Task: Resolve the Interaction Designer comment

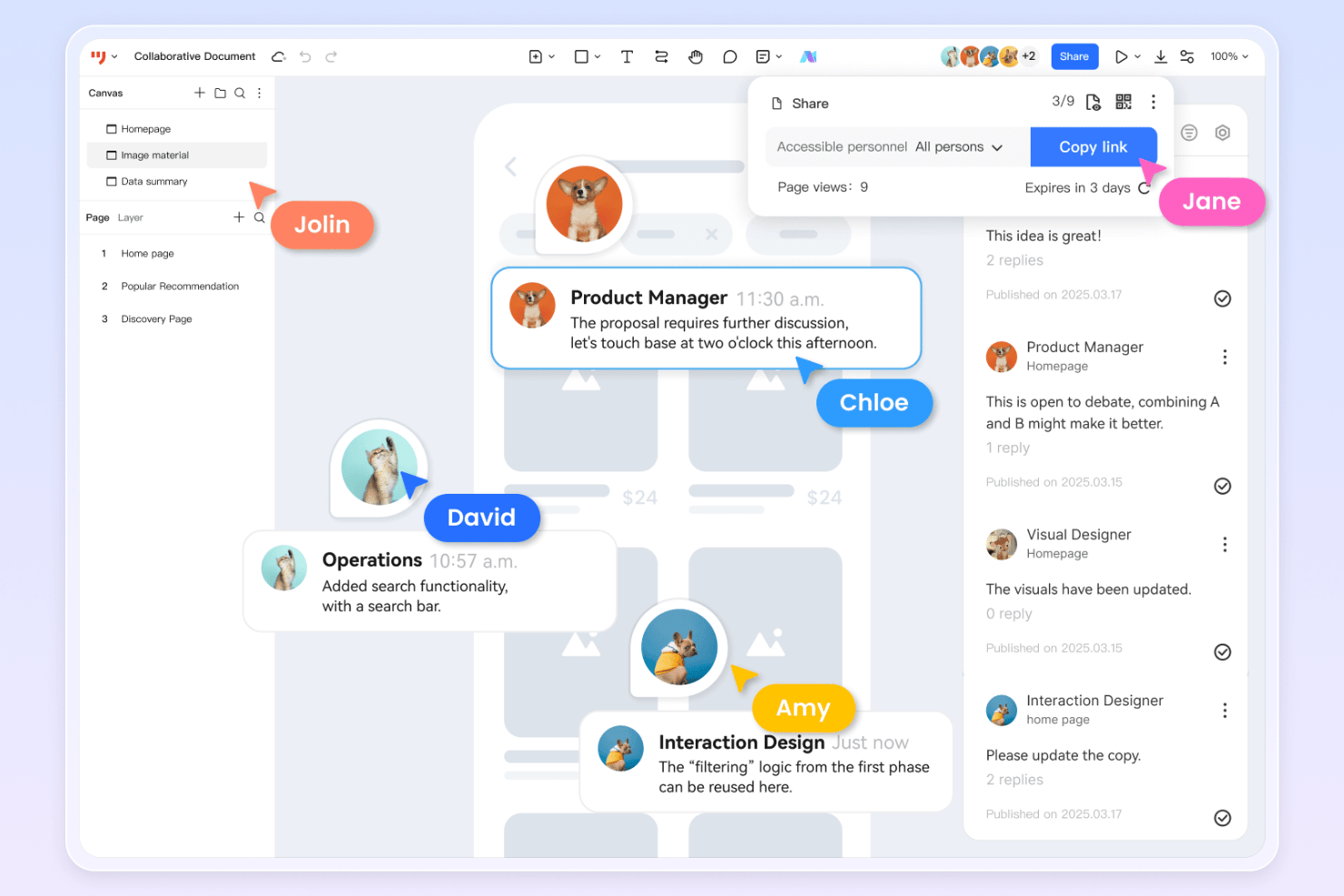Action: pos(1222,818)
